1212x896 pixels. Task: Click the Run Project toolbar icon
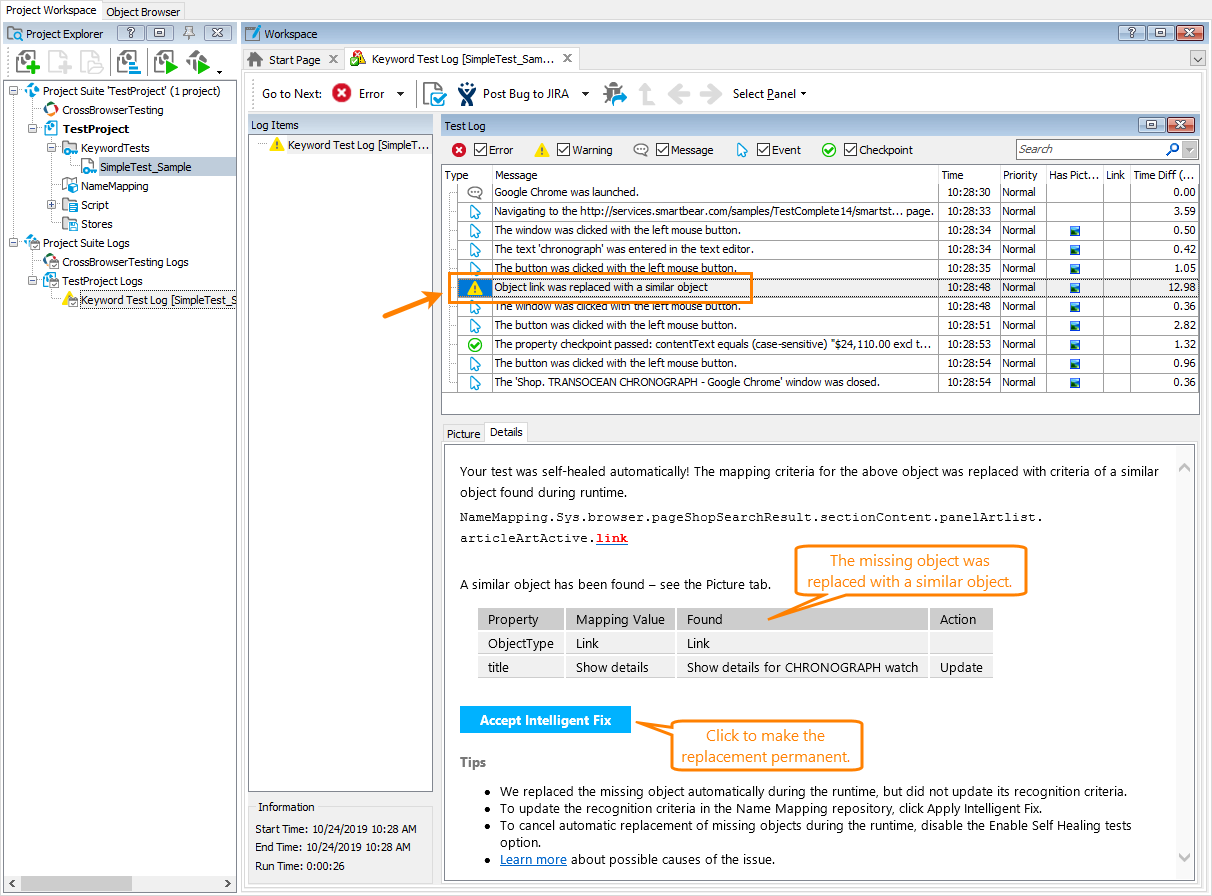(x=165, y=62)
